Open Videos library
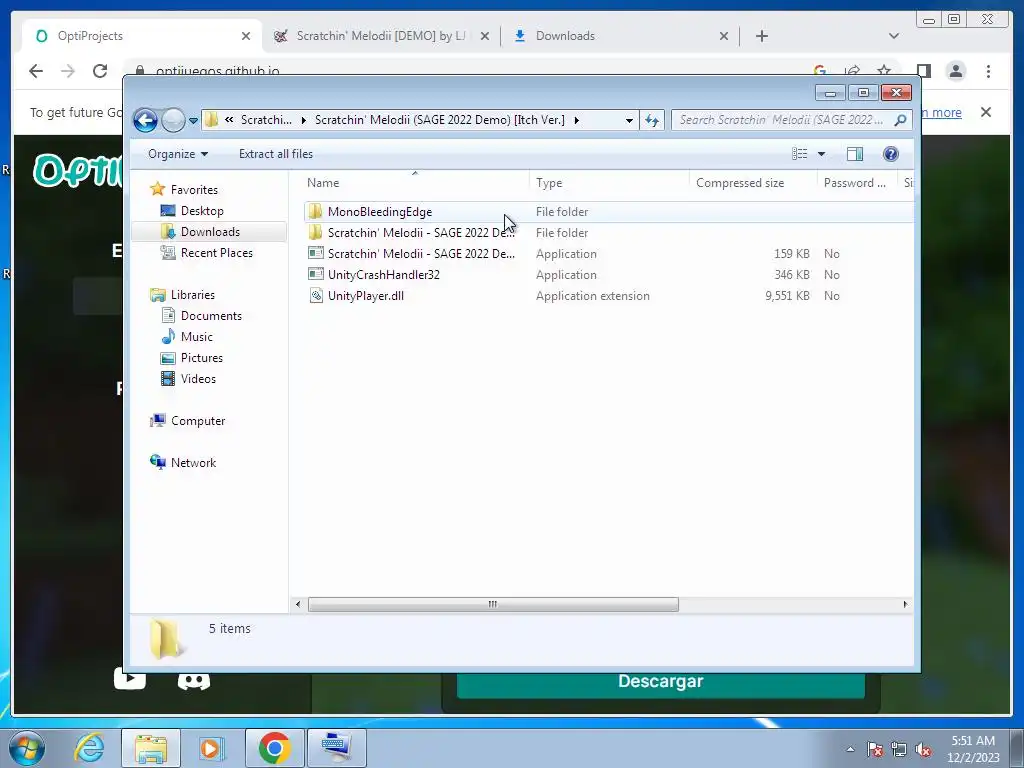1024x768 pixels. [198, 379]
